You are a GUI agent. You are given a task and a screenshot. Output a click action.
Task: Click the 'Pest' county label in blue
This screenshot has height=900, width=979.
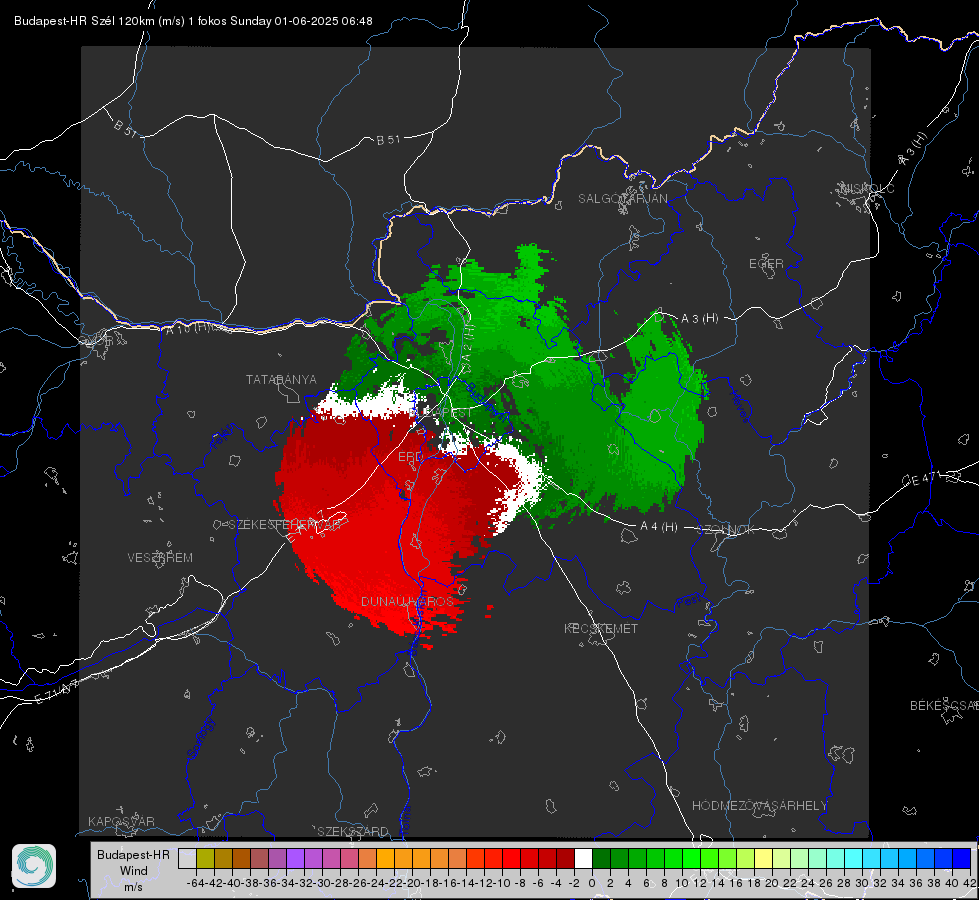coord(689,601)
